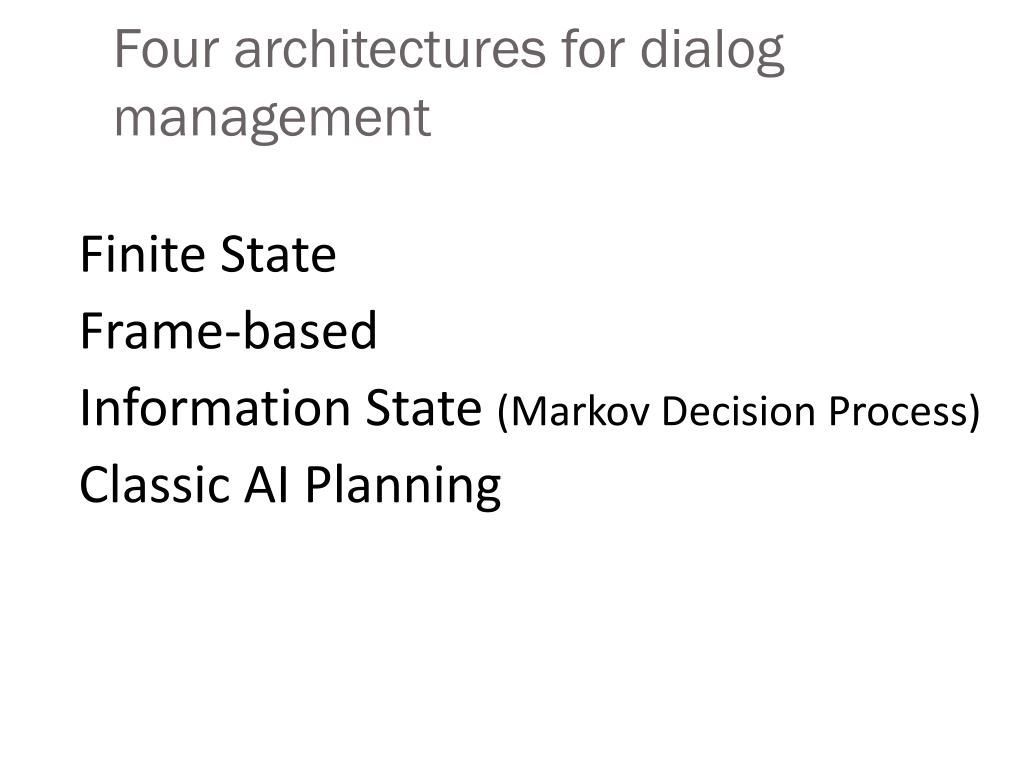Image resolution: width=1024 pixels, height=768 pixels.
Task: Click the word "management" in the title
Action: [x=272, y=121]
